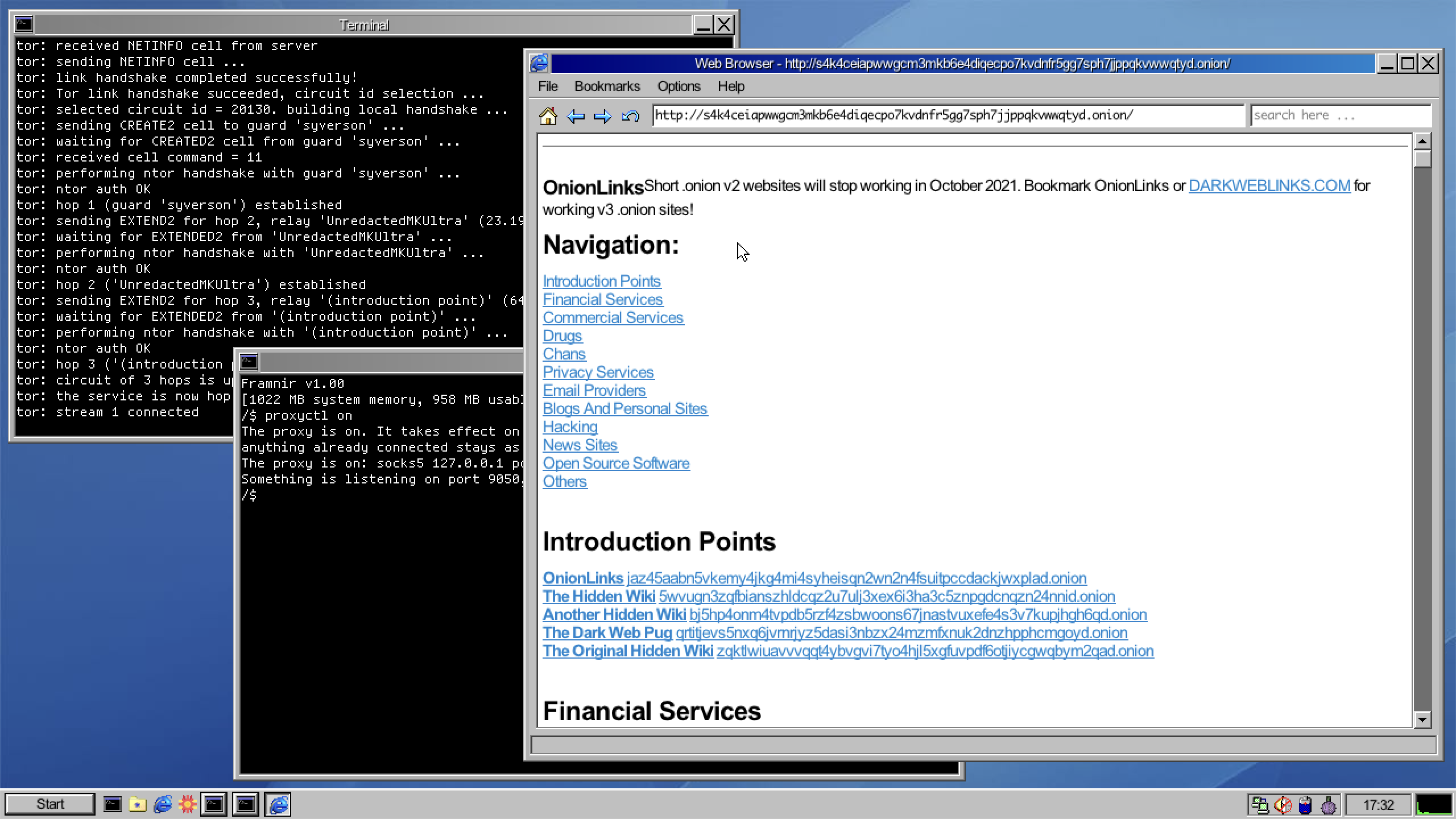Click the qrtitjevs5nxq6jvmrjyz5... onion address link
The image size is (1456, 819).
click(901, 633)
